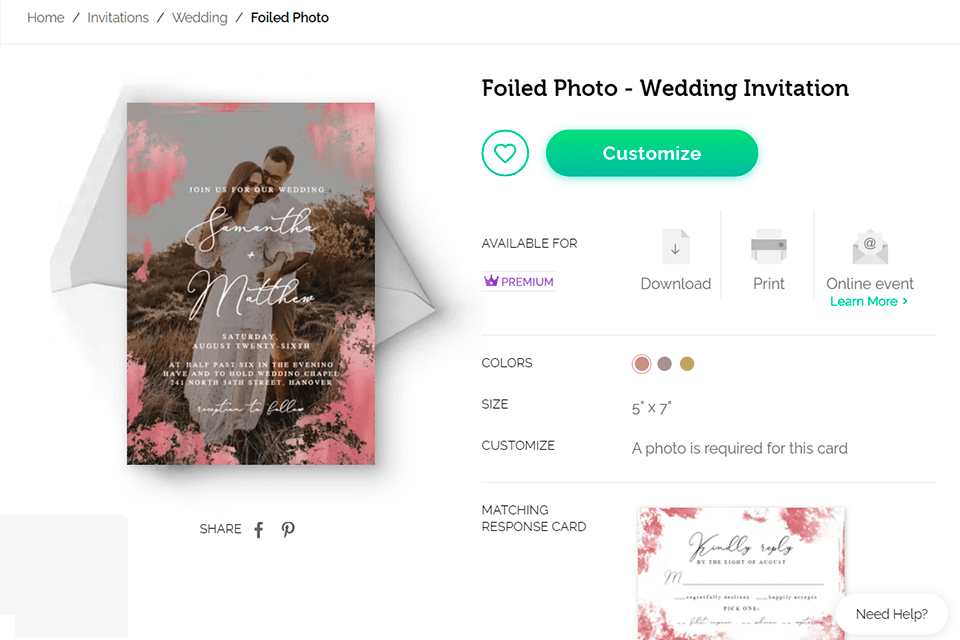Click the Download file icon
This screenshot has height=640, width=960.
675,246
